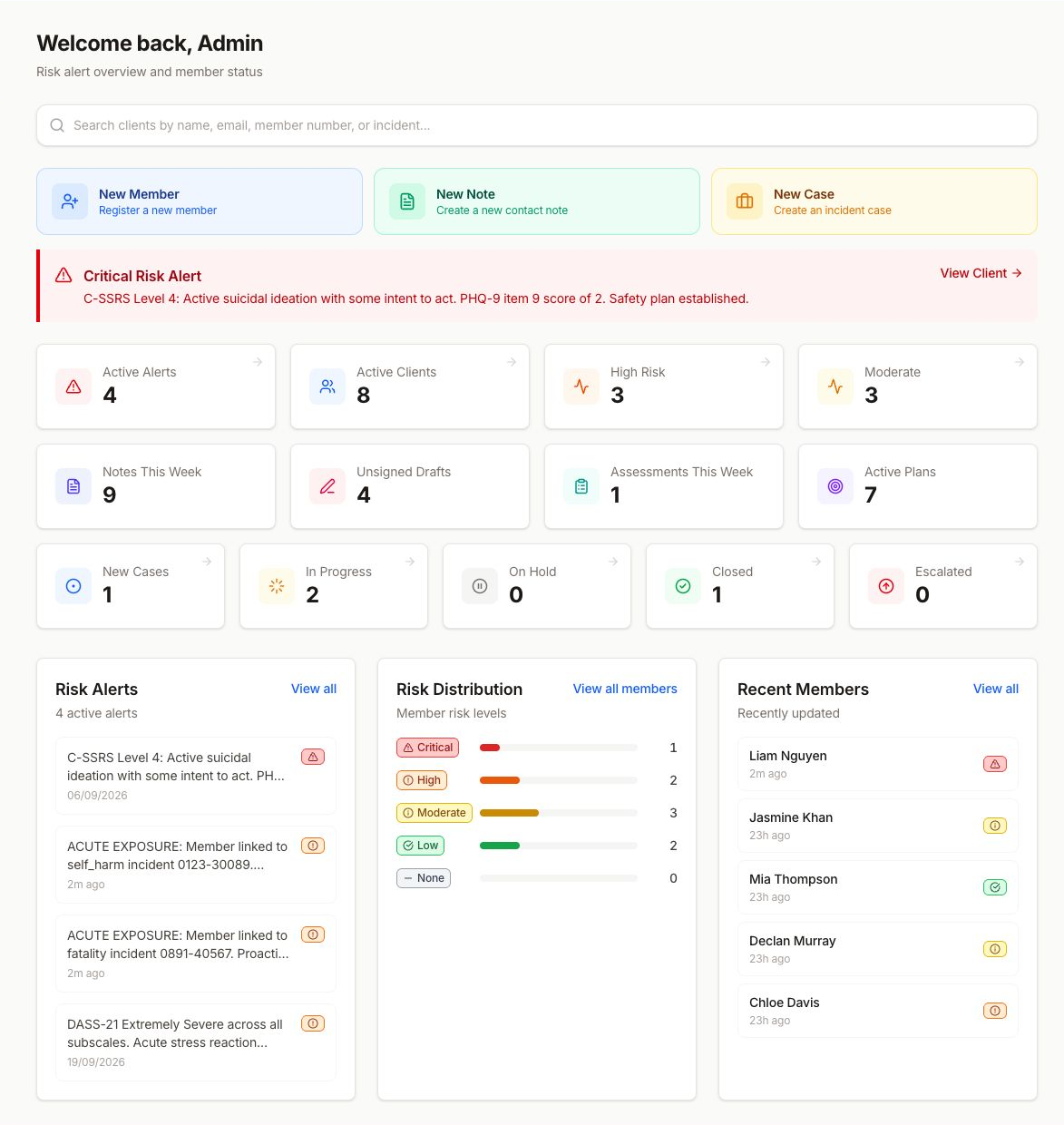Click the risk badge on self_harm incident alert

pos(313,846)
